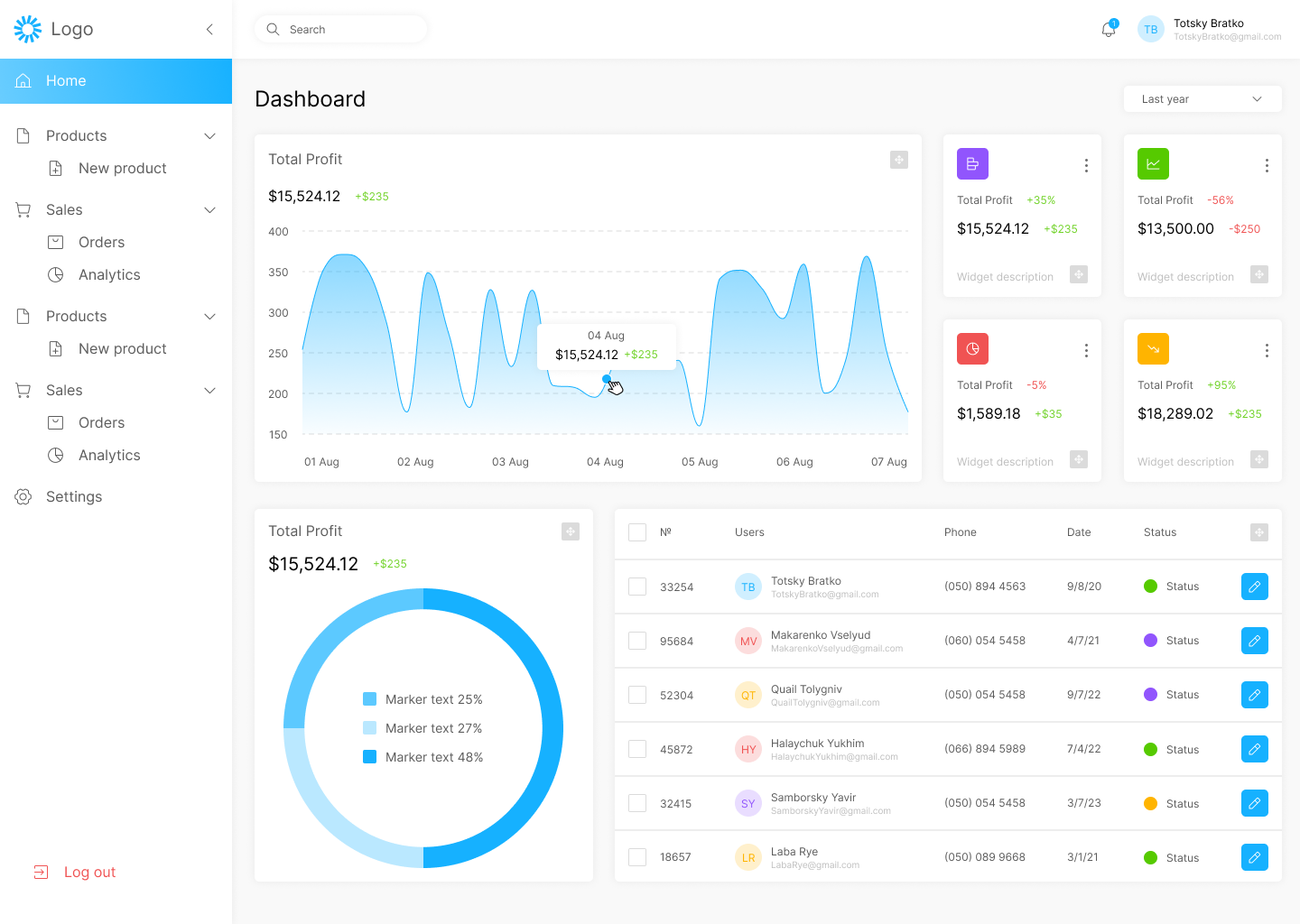
Task: Click the purple chart widget icon
Action: click(x=972, y=163)
